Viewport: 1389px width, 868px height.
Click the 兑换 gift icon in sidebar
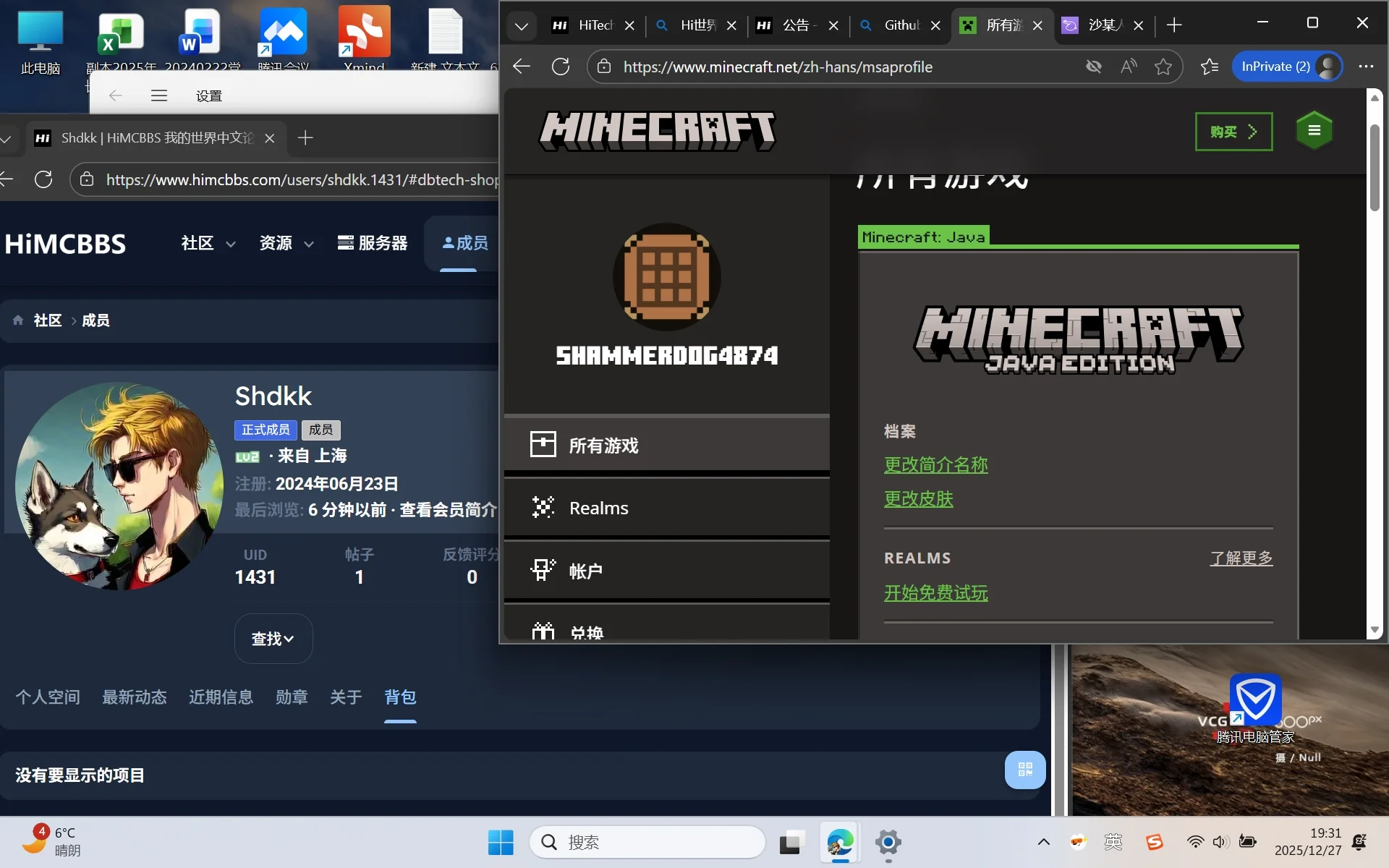543,630
